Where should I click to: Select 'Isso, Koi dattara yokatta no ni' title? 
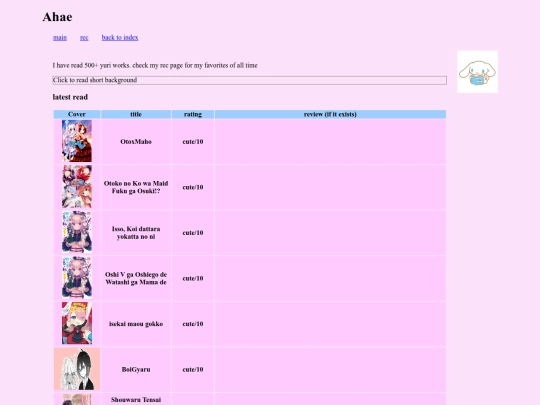(x=136, y=233)
